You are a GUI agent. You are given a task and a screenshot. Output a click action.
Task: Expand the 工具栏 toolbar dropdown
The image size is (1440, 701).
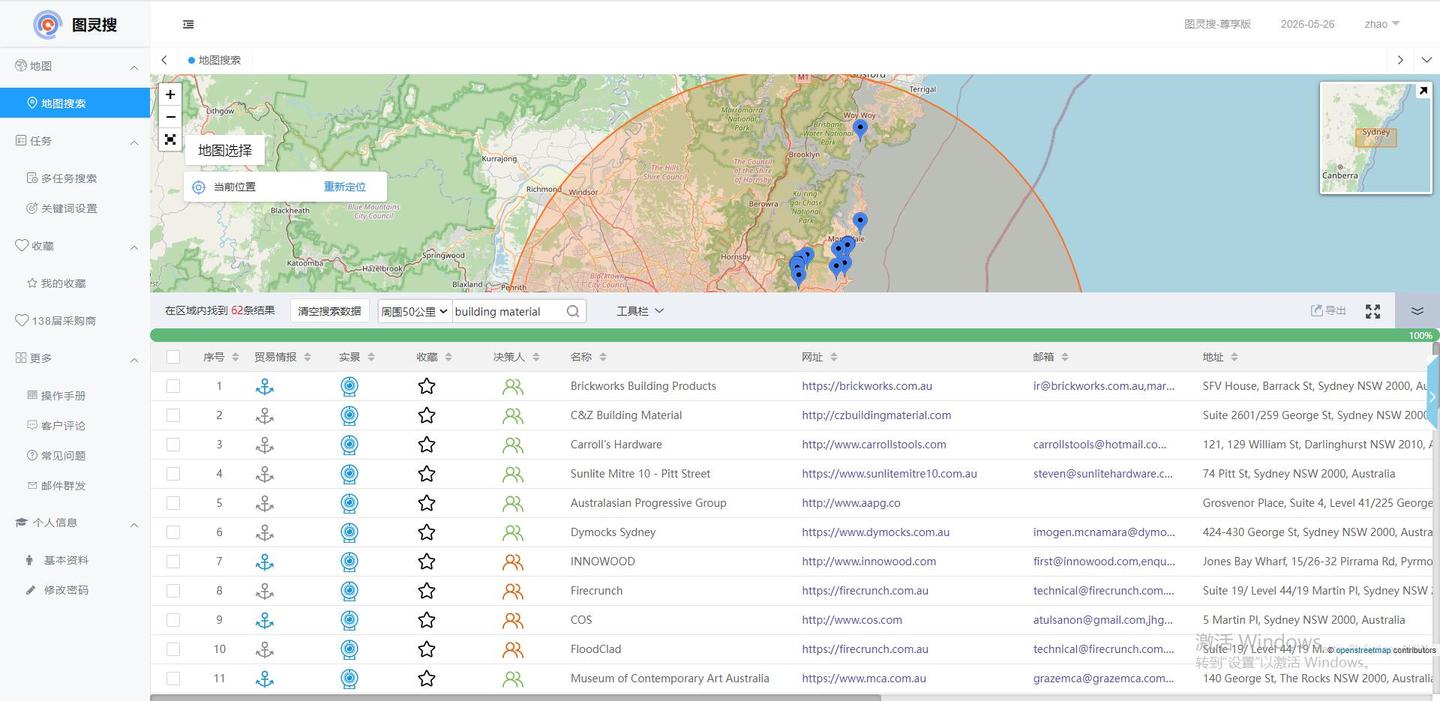(640, 311)
